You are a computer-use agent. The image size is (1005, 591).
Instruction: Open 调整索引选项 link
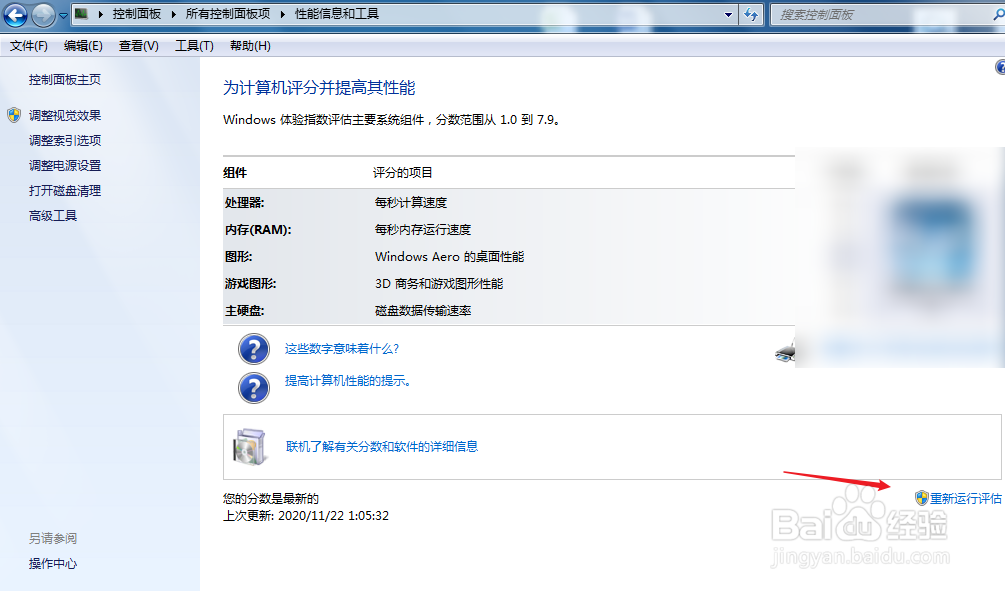click(65, 140)
